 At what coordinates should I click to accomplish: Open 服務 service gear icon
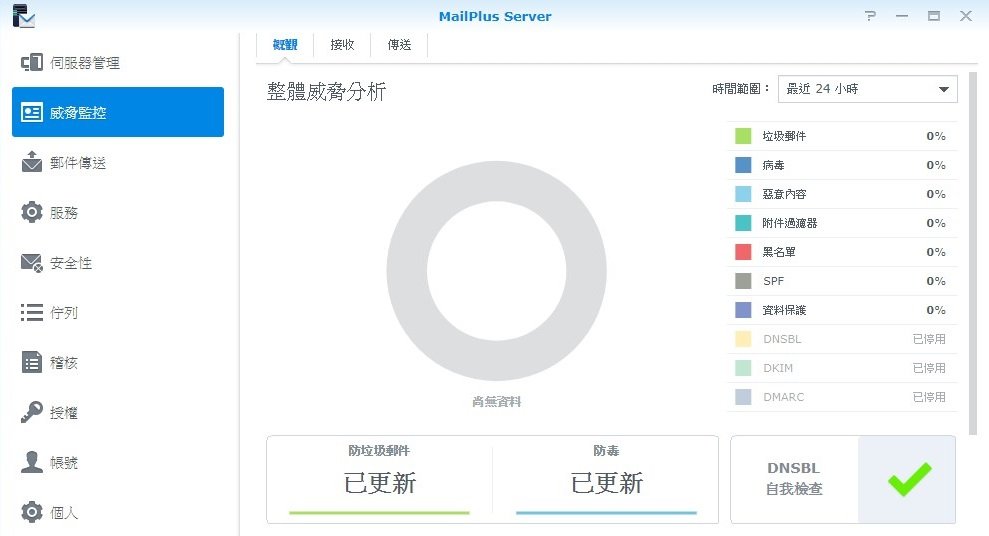tap(32, 213)
